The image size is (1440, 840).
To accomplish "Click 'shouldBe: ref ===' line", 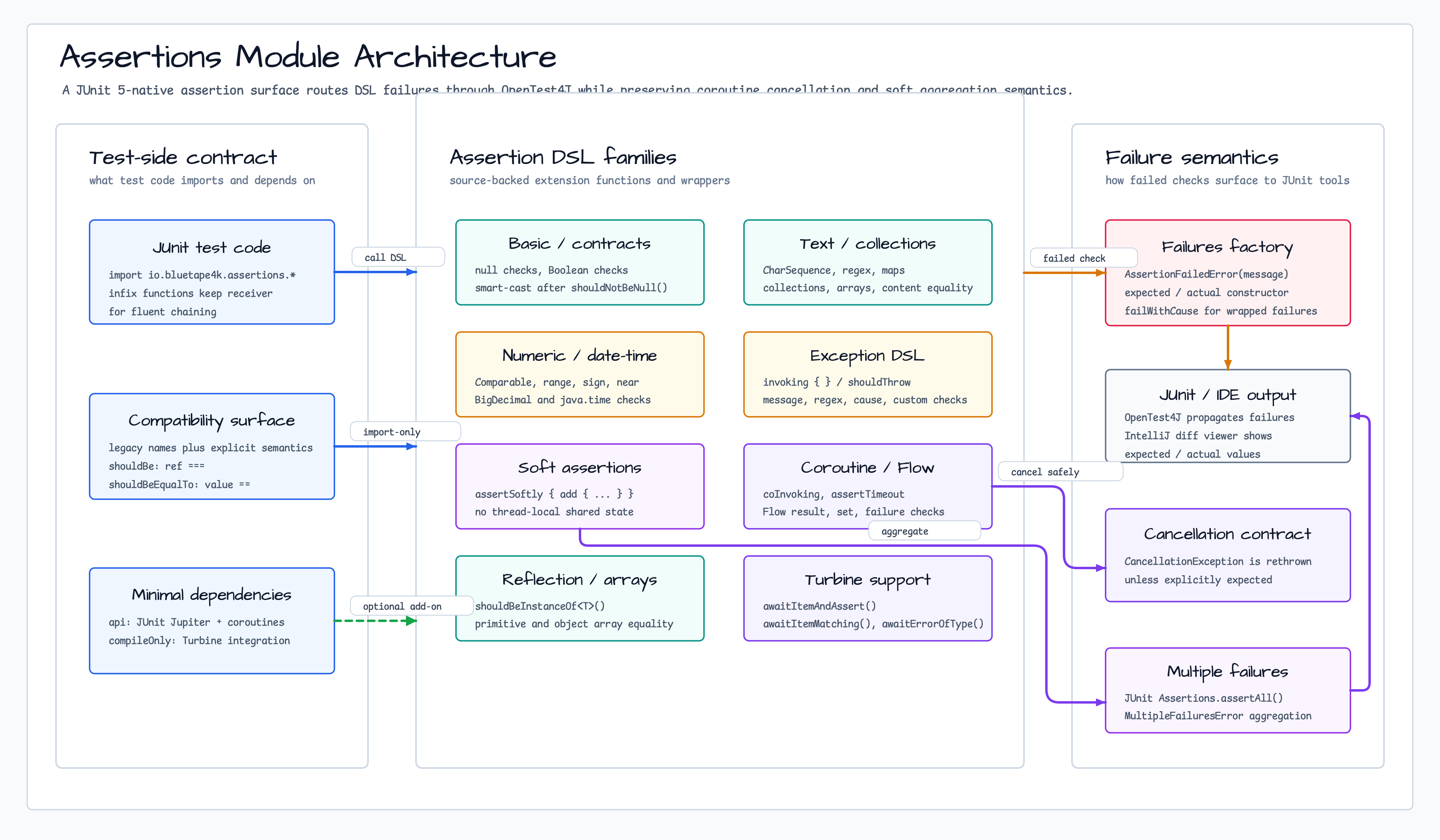I will 156,466.
